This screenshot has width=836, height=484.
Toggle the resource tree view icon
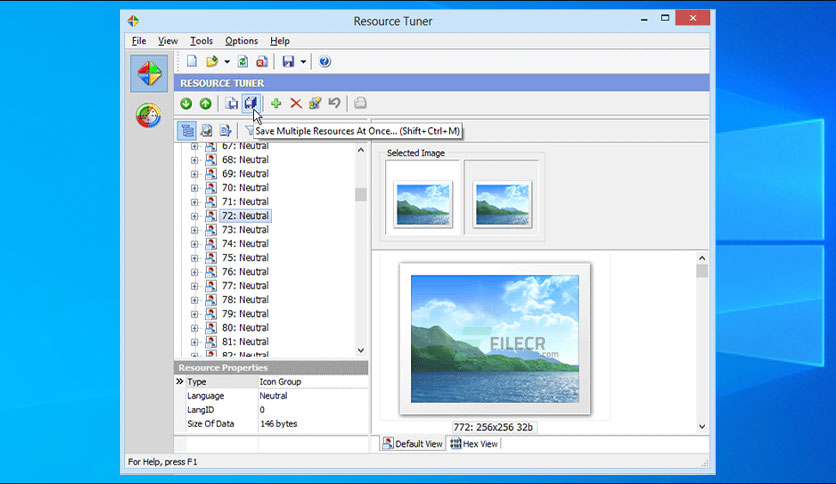pyautogui.click(x=187, y=130)
